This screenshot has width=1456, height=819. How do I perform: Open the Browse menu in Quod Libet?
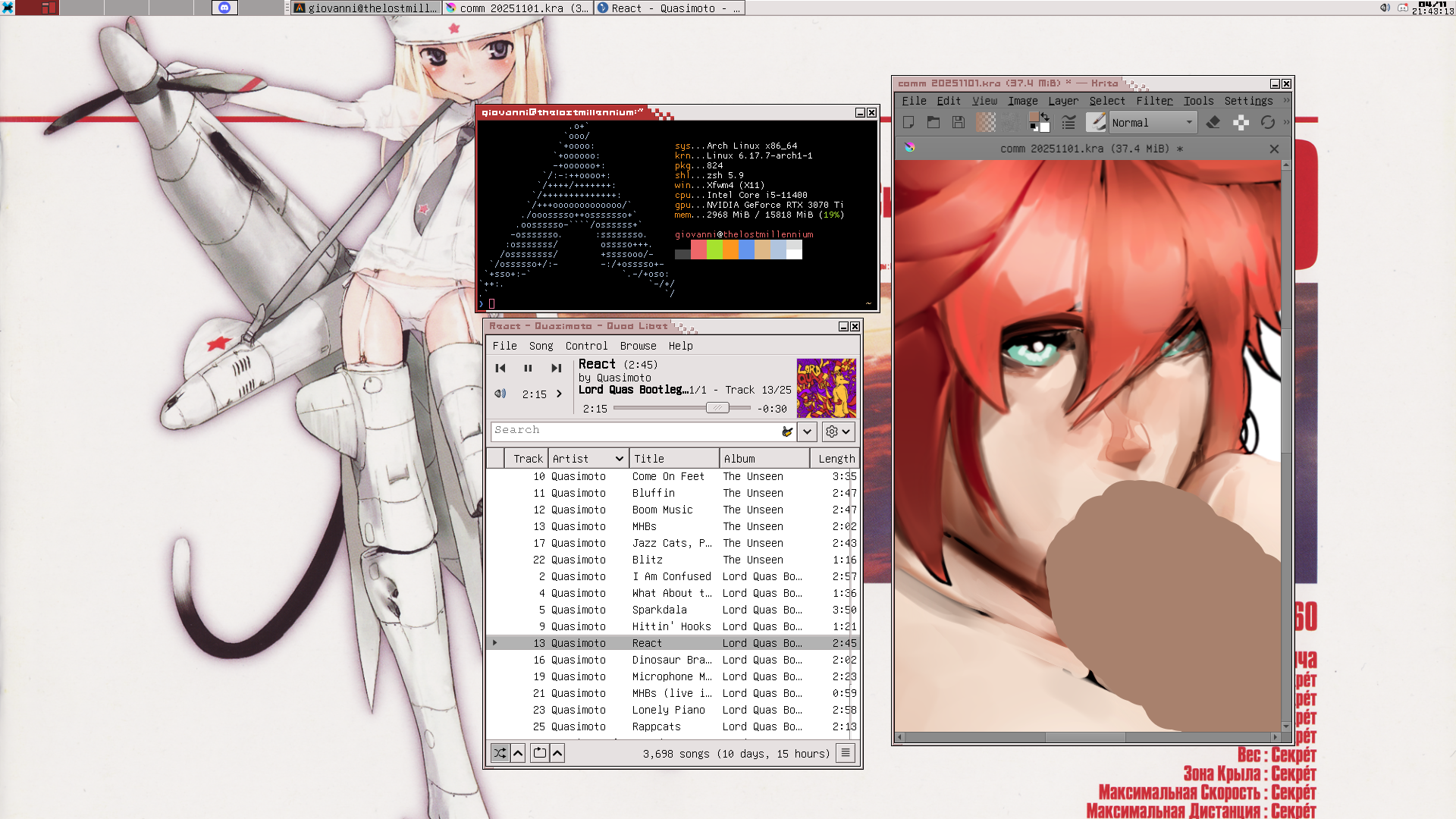click(x=638, y=346)
